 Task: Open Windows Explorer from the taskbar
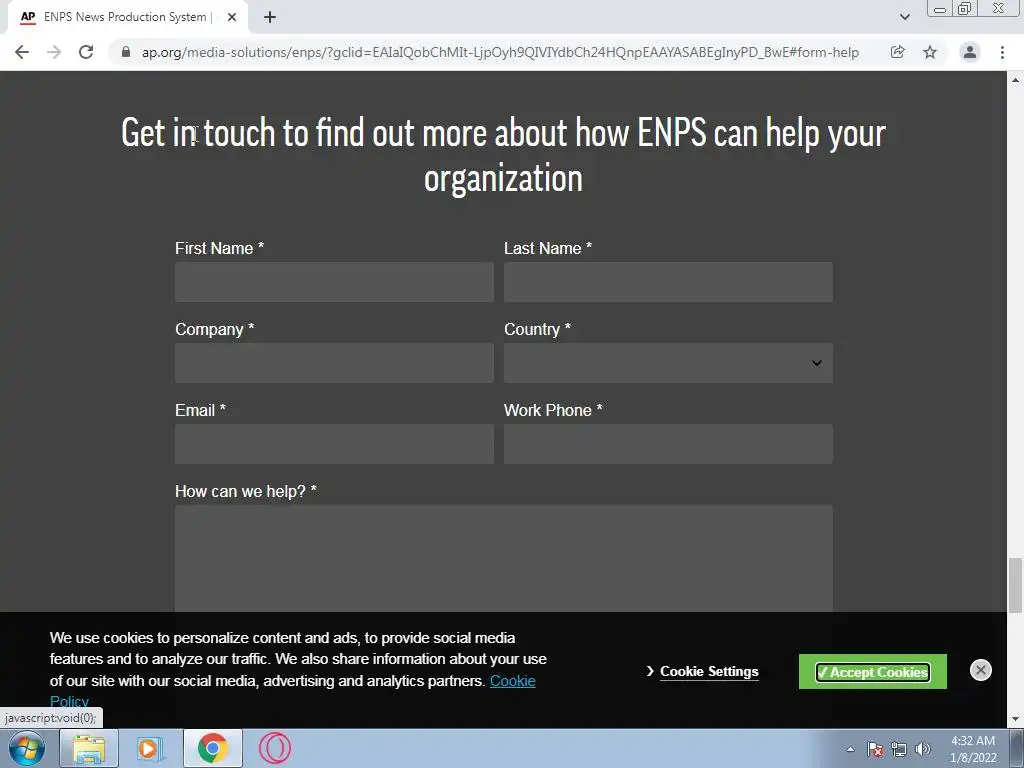(89, 748)
